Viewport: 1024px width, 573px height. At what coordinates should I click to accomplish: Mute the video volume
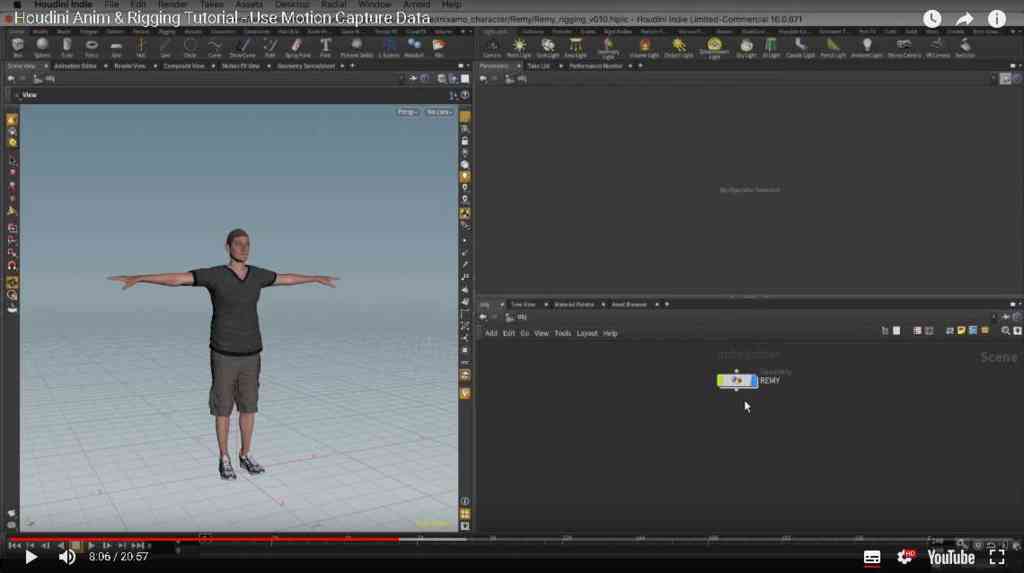coord(67,557)
